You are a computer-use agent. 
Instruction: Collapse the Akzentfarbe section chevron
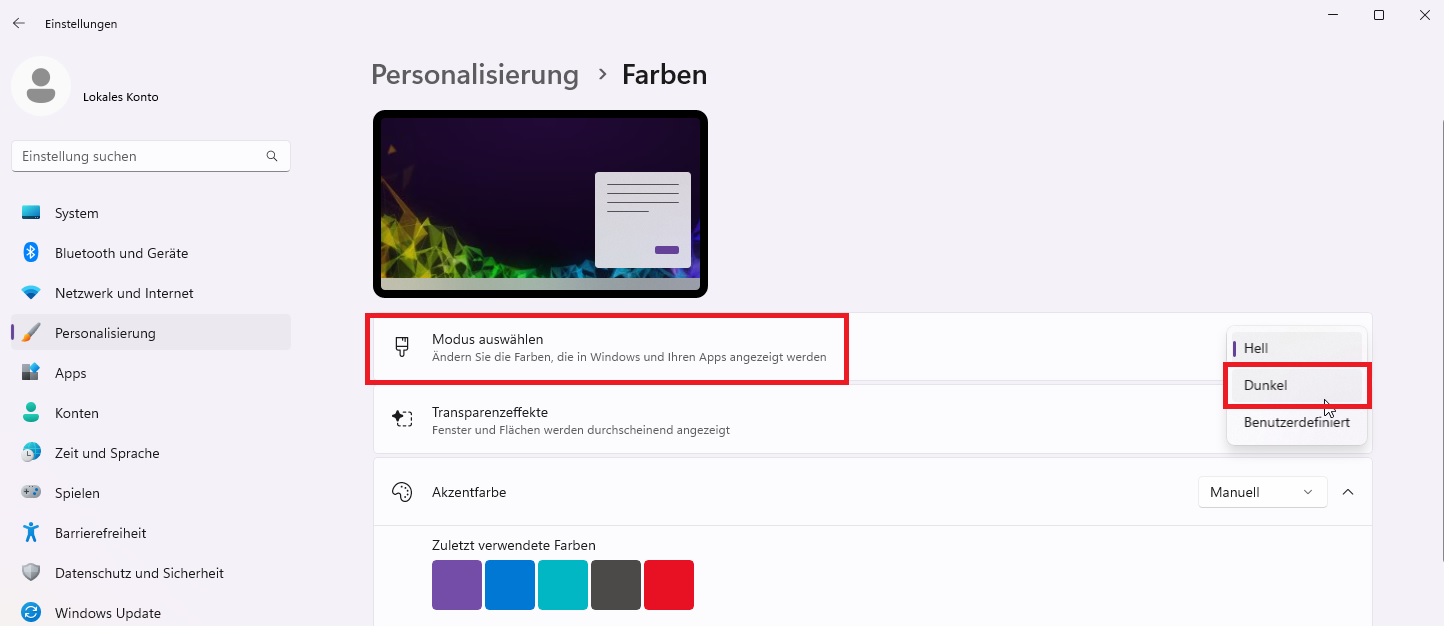(x=1348, y=492)
